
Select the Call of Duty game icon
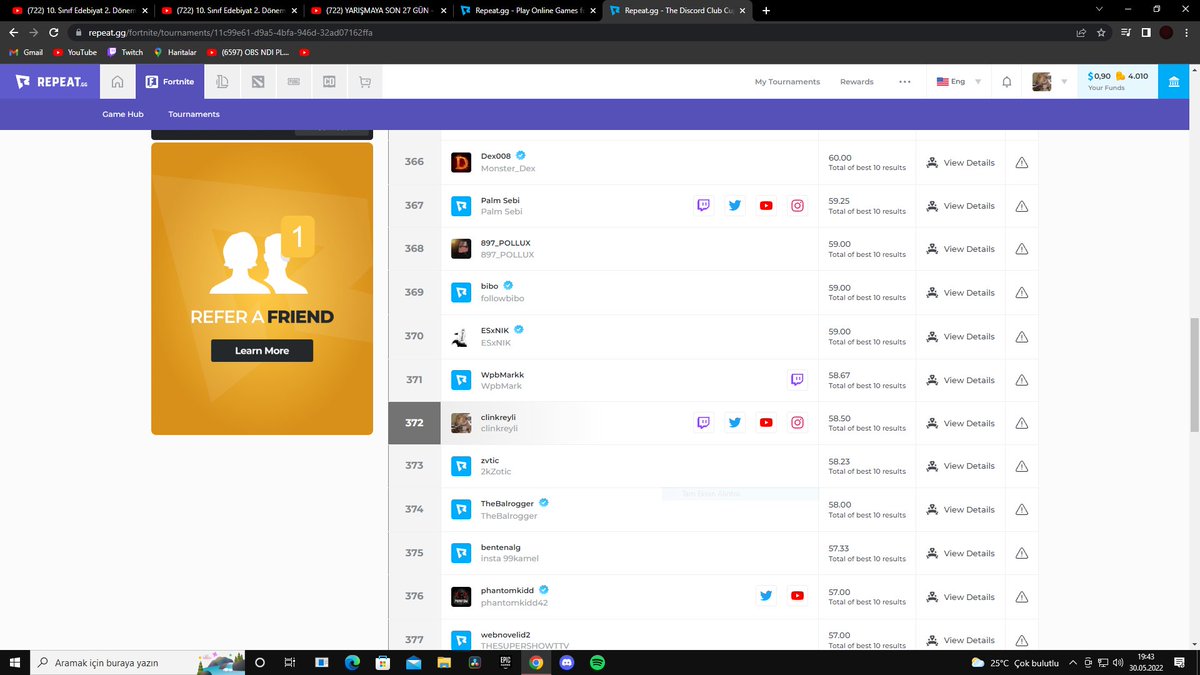[329, 81]
